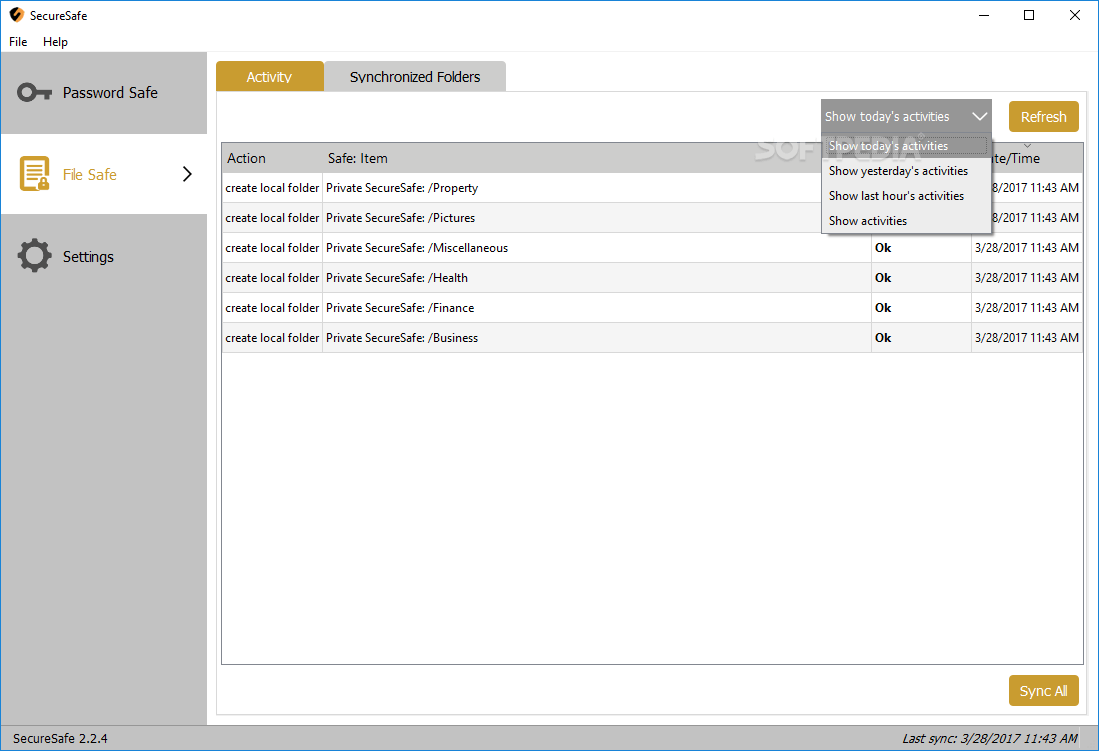Screen dimensions: 1099x751
Task: Select the /Miscellaneous folder row item
Action: [x=417, y=248]
